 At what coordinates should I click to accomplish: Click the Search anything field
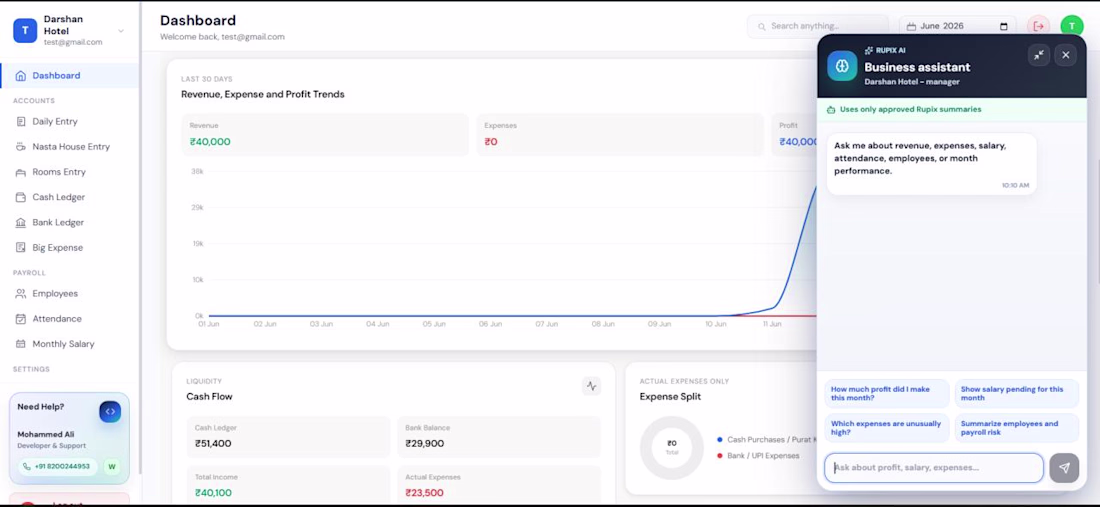818,26
